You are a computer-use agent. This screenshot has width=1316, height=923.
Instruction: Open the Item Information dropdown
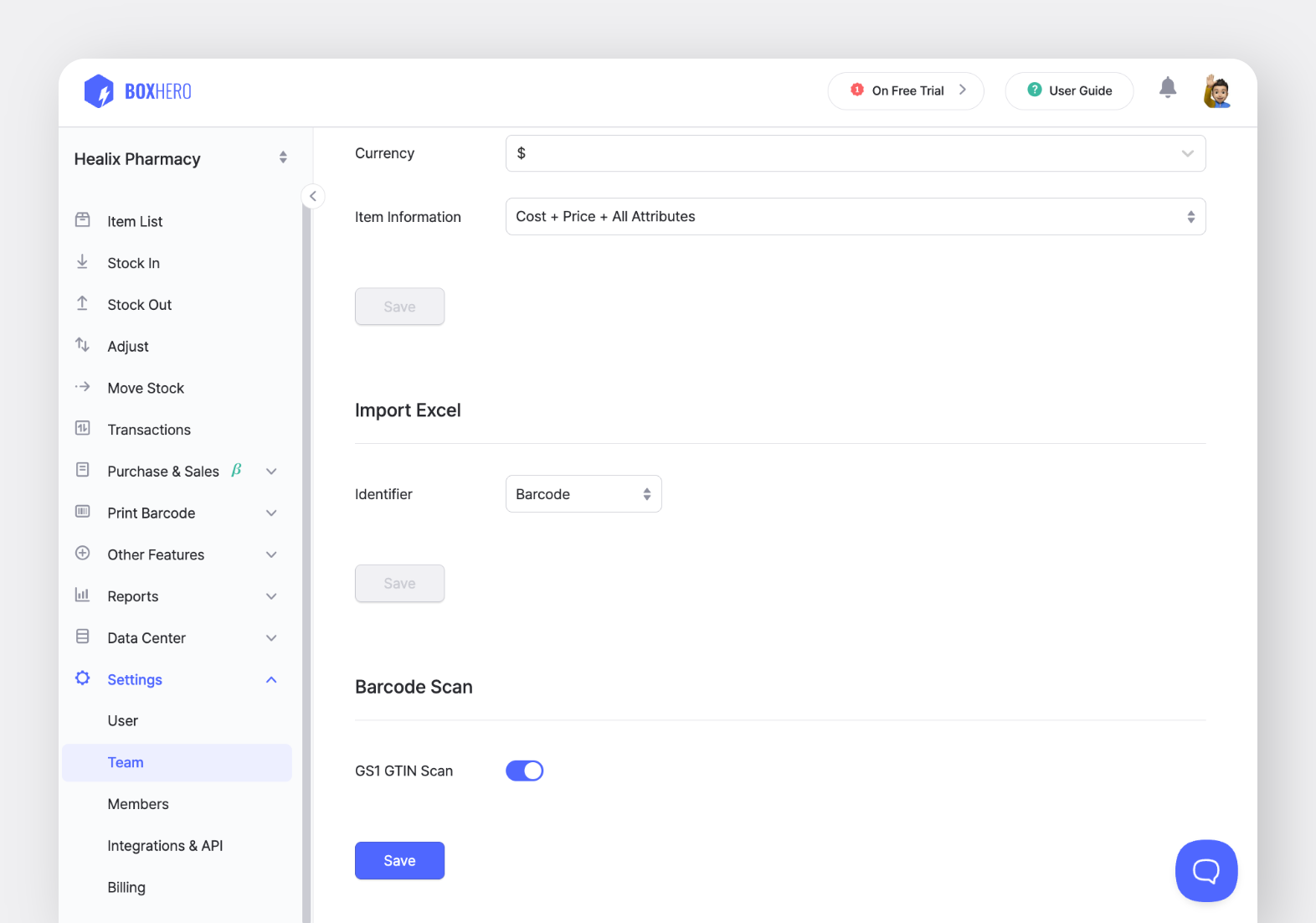coord(856,217)
